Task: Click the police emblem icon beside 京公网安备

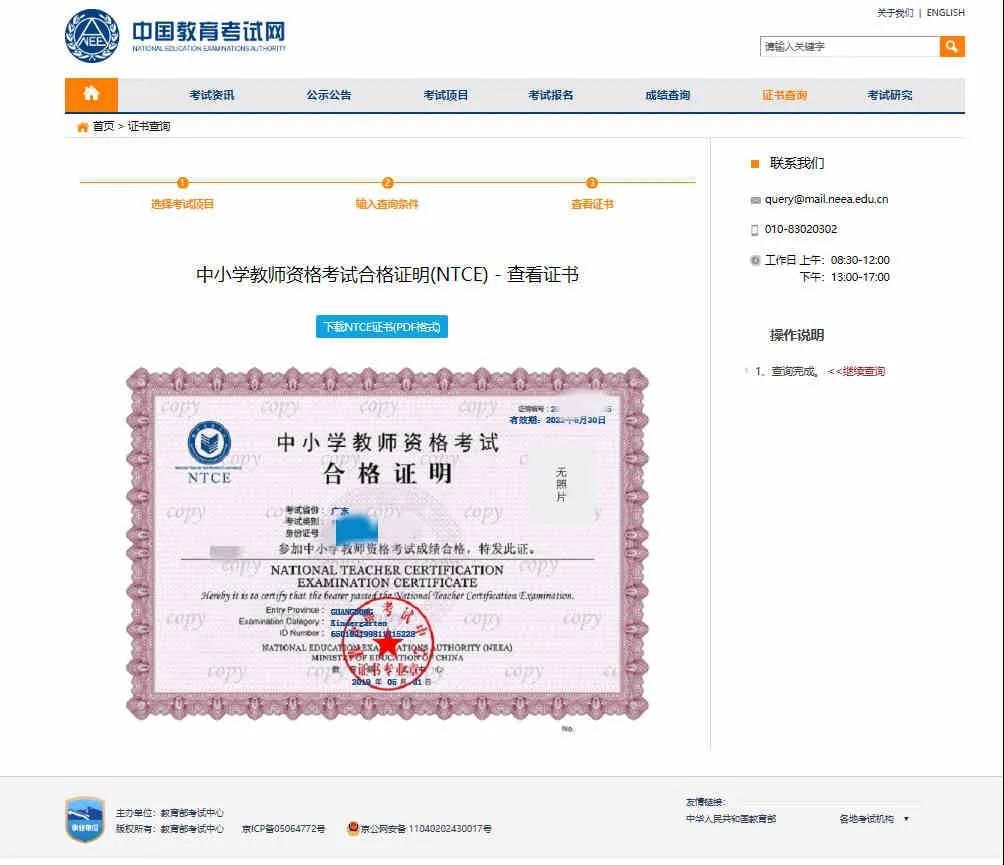Action: tap(352, 828)
